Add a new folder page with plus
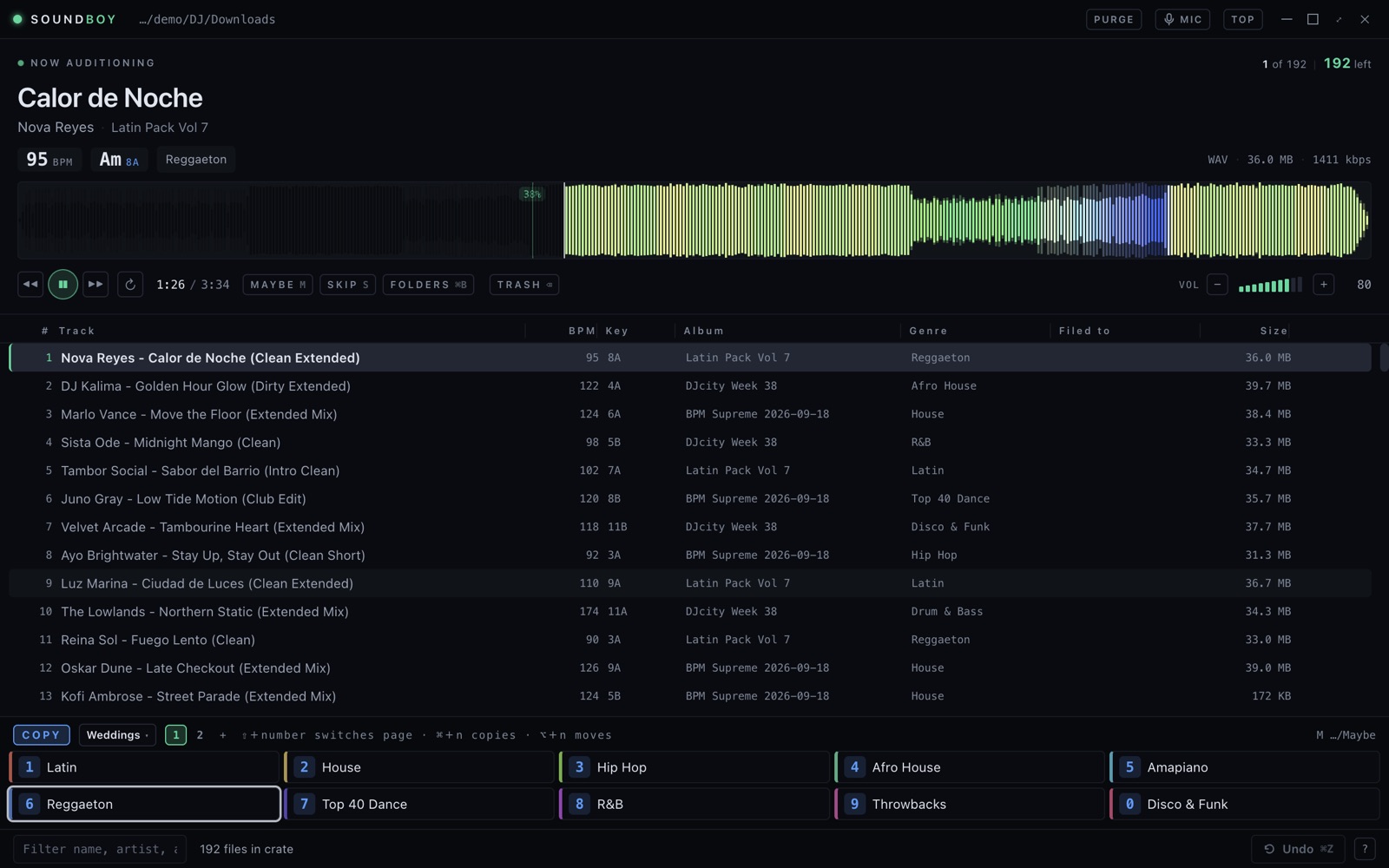Image resolution: width=1389 pixels, height=868 pixels. click(x=223, y=734)
